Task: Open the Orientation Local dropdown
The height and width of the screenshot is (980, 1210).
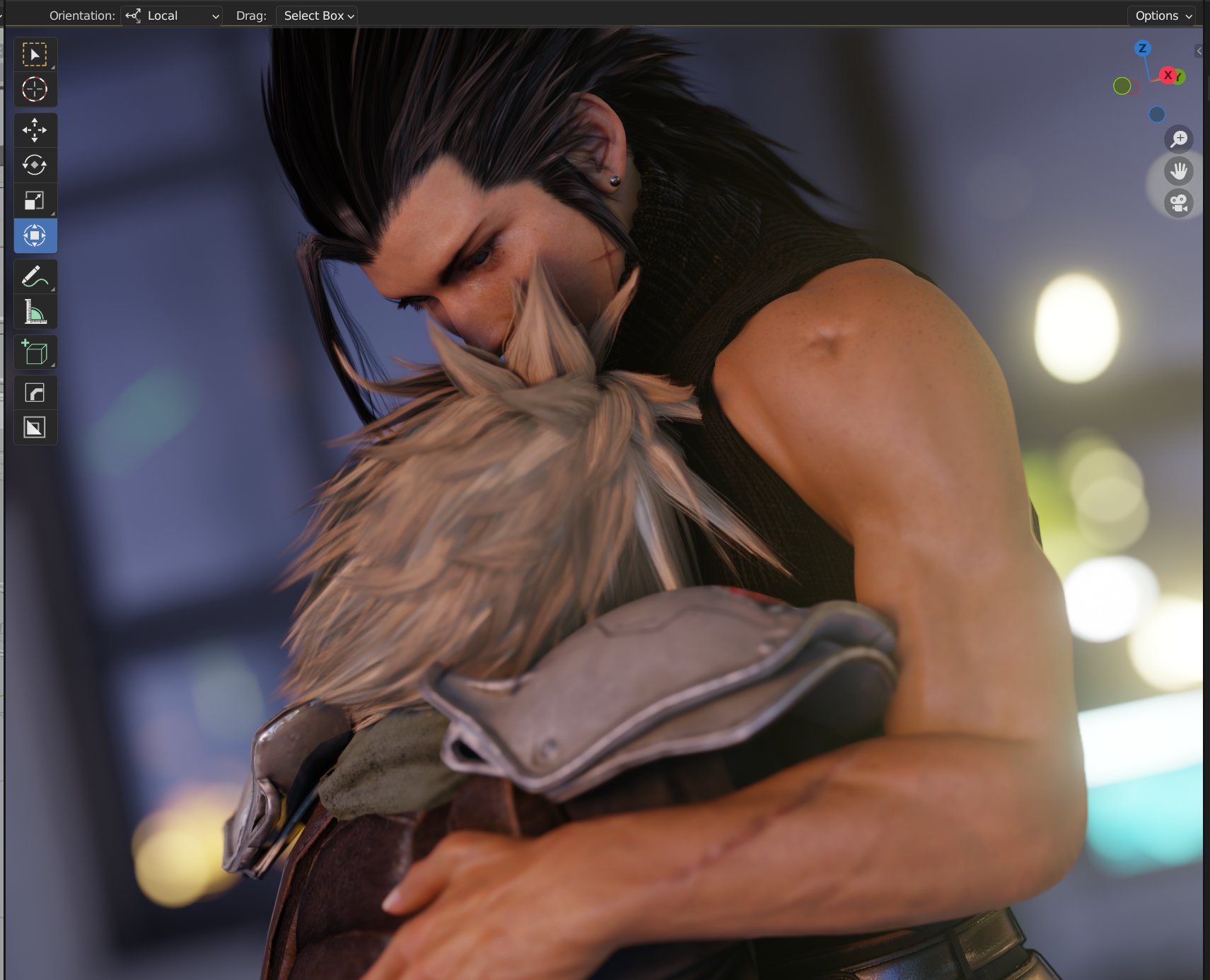Action: click(172, 16)
